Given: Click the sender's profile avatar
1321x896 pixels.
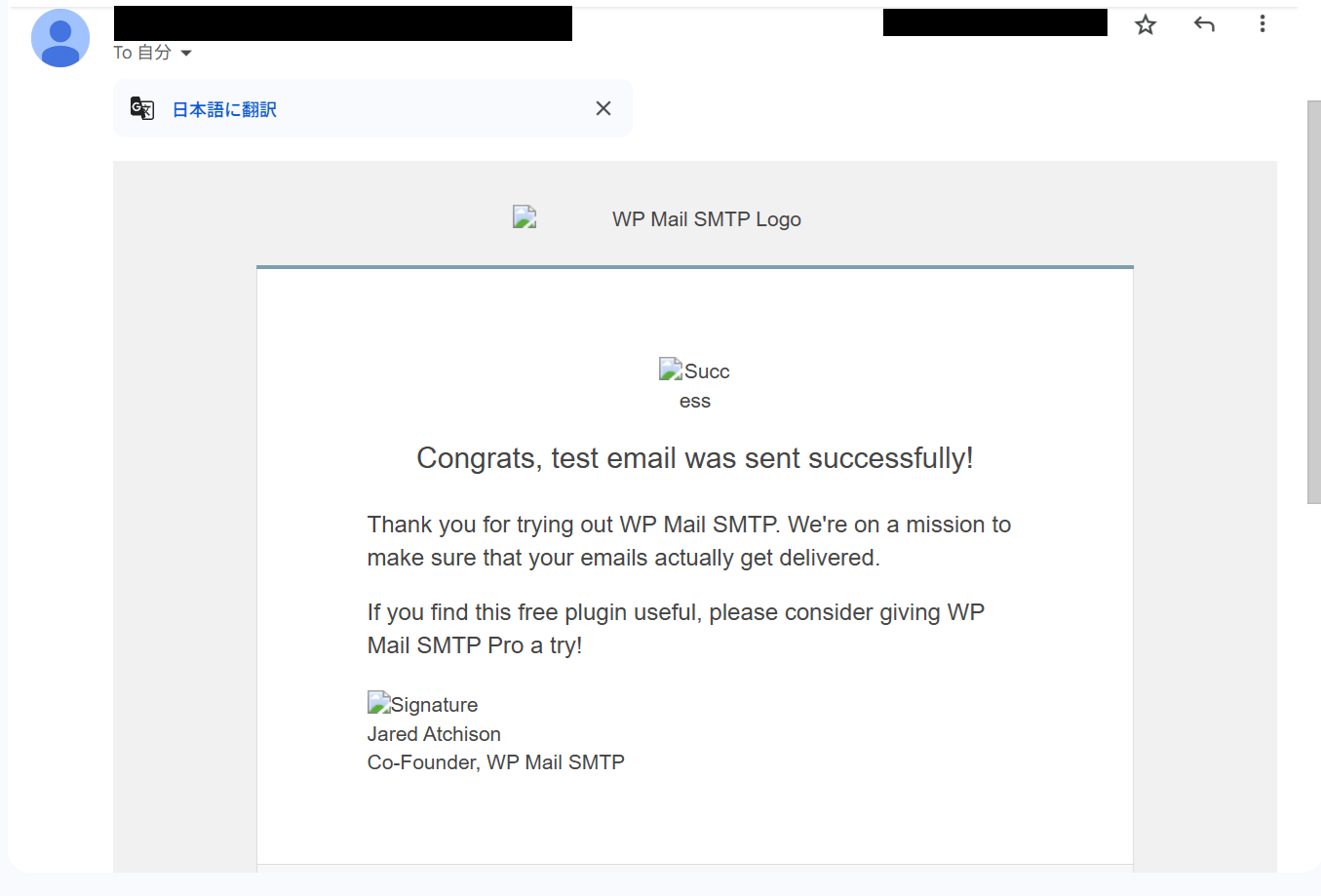Looking at the screenshot, I should click(60, 38).
